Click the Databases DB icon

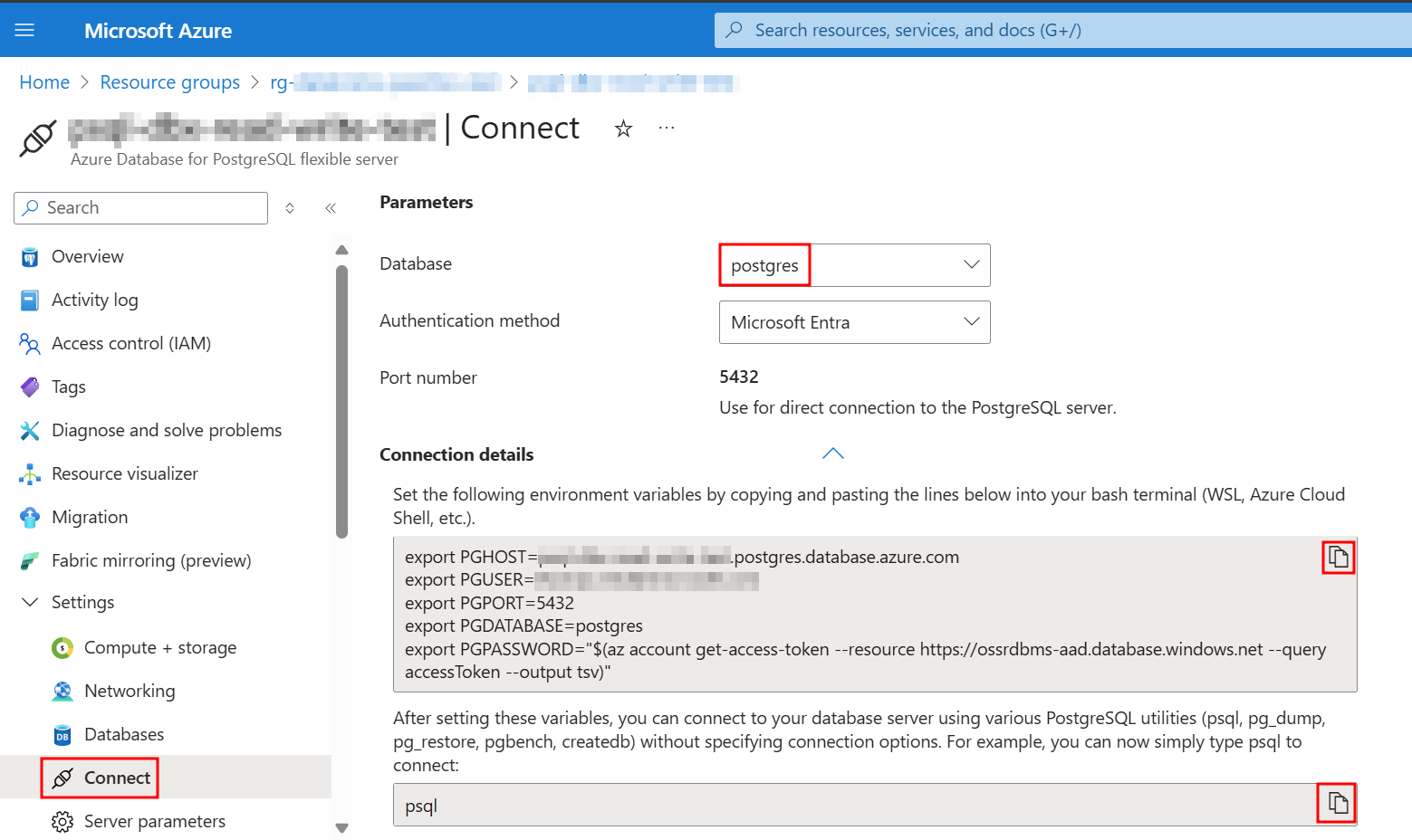62,735
